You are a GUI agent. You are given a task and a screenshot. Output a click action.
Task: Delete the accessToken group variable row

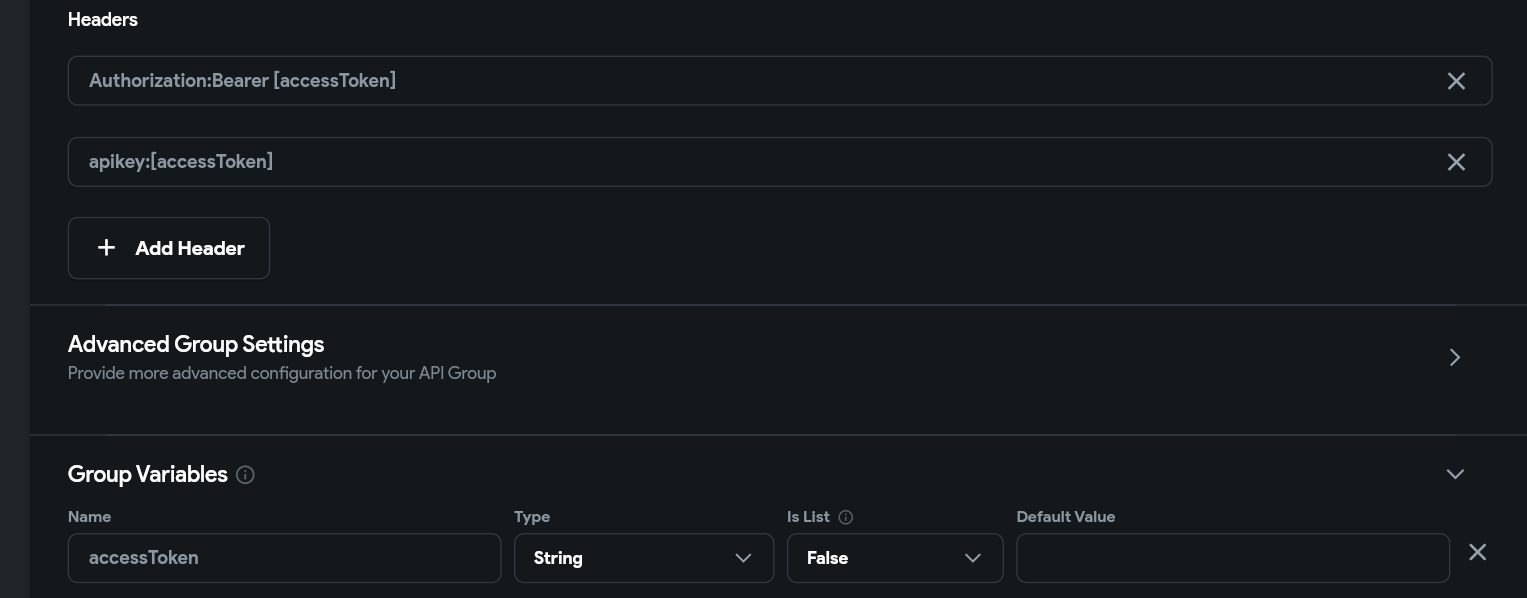click(x=1477, y=552)
